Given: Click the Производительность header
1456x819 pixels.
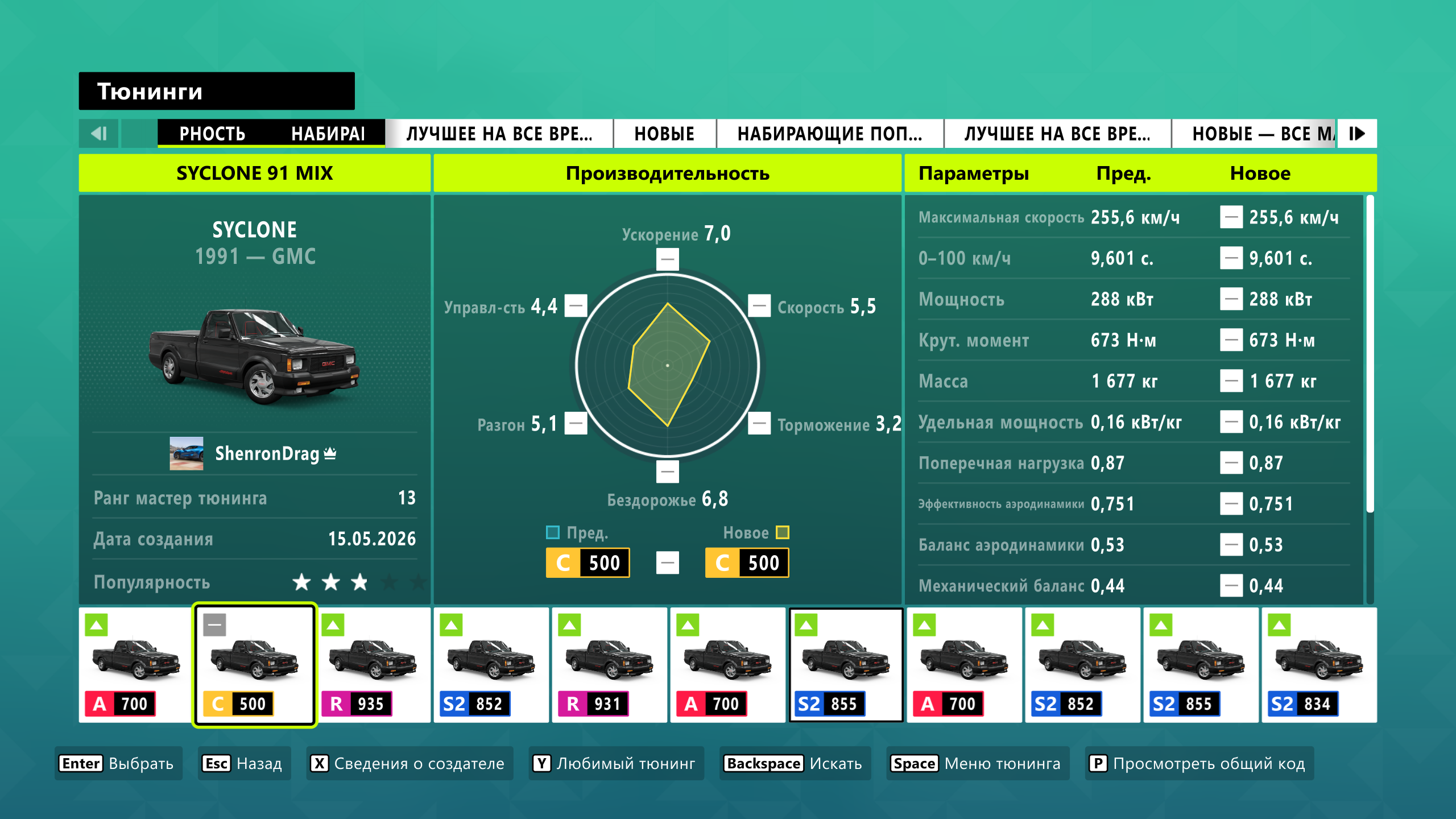Looking at the screenshot, I should click(x=668, y=173).
